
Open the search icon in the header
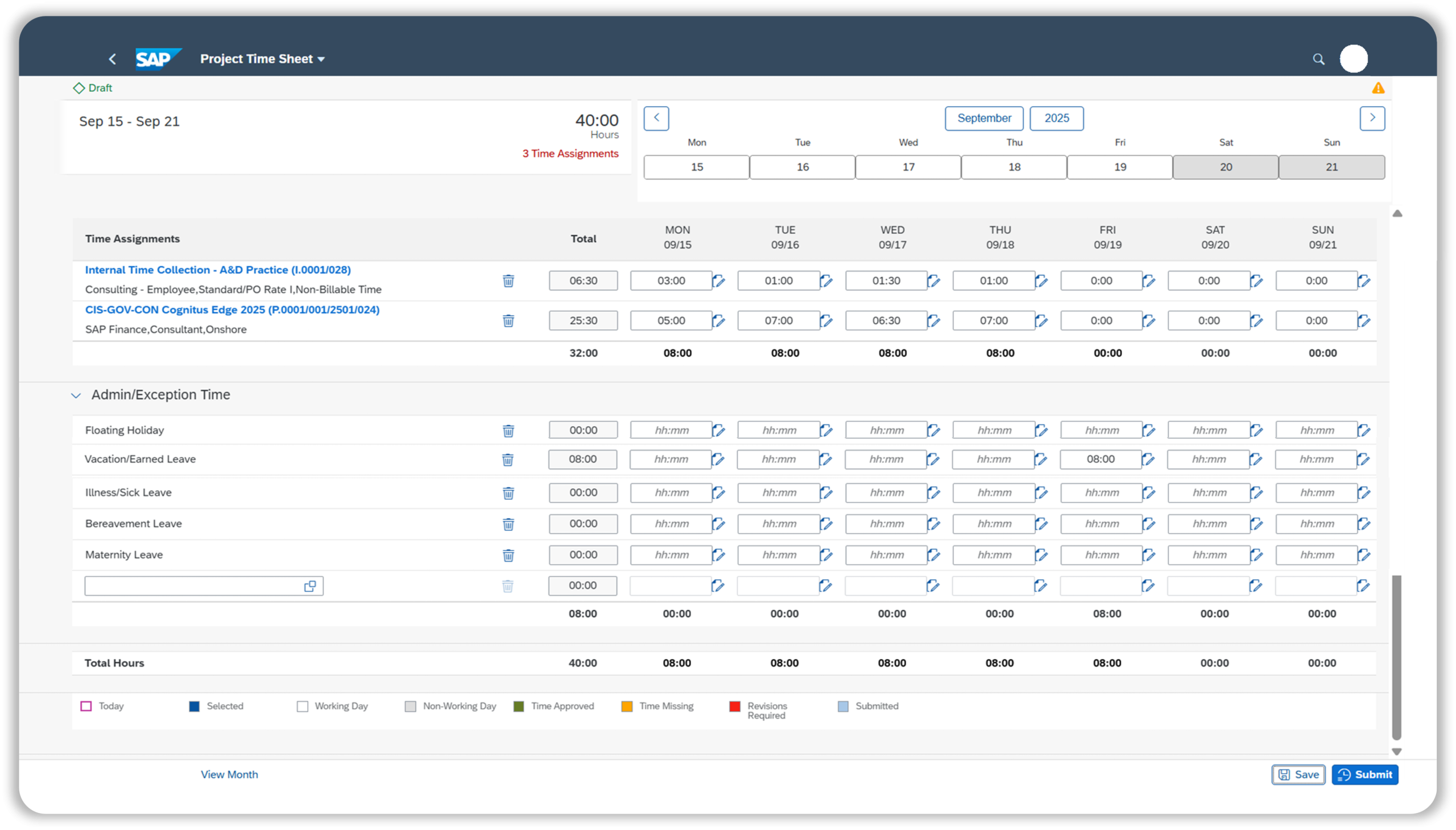click(1318, 59)
